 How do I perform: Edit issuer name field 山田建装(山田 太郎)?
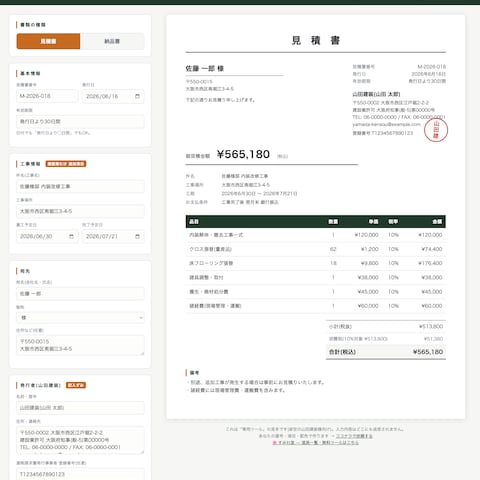(x=80, y=408)
